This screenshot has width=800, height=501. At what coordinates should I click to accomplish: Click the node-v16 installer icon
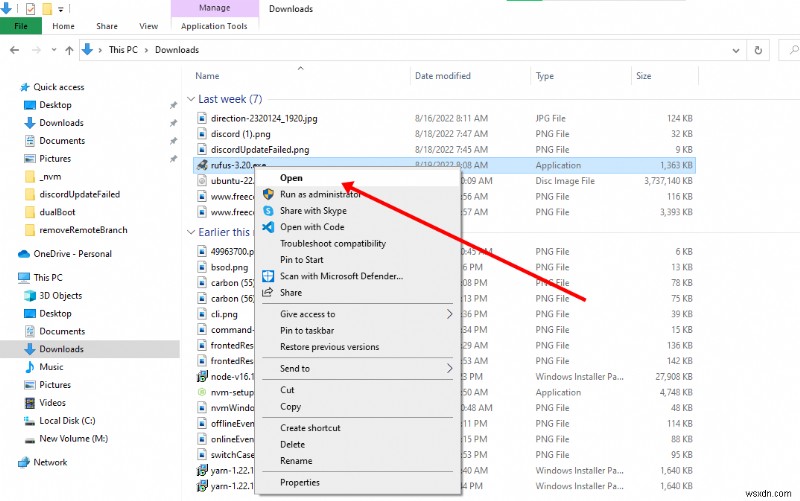click(202, 377)
